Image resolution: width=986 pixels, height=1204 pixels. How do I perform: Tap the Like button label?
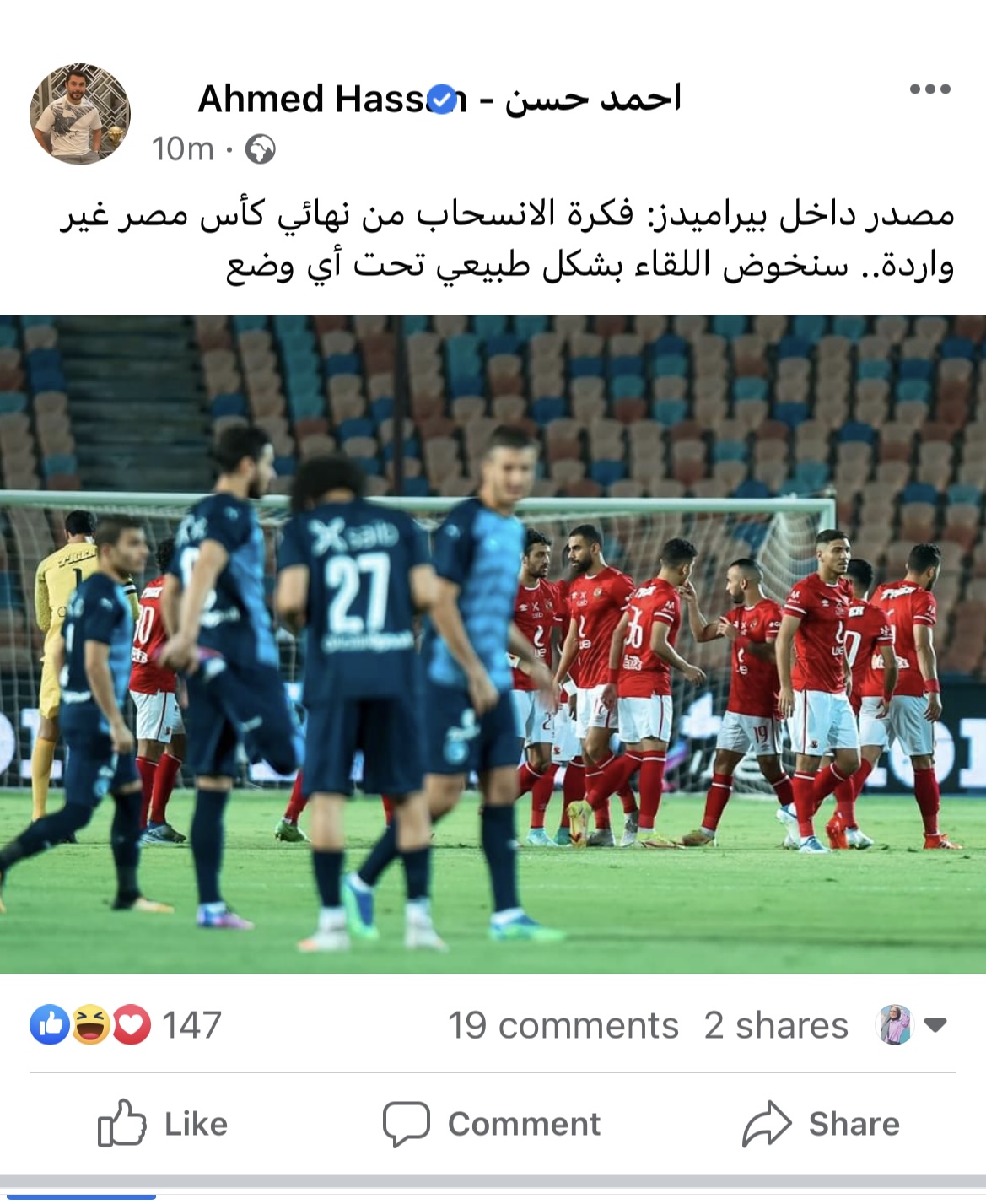(197, 1125)
